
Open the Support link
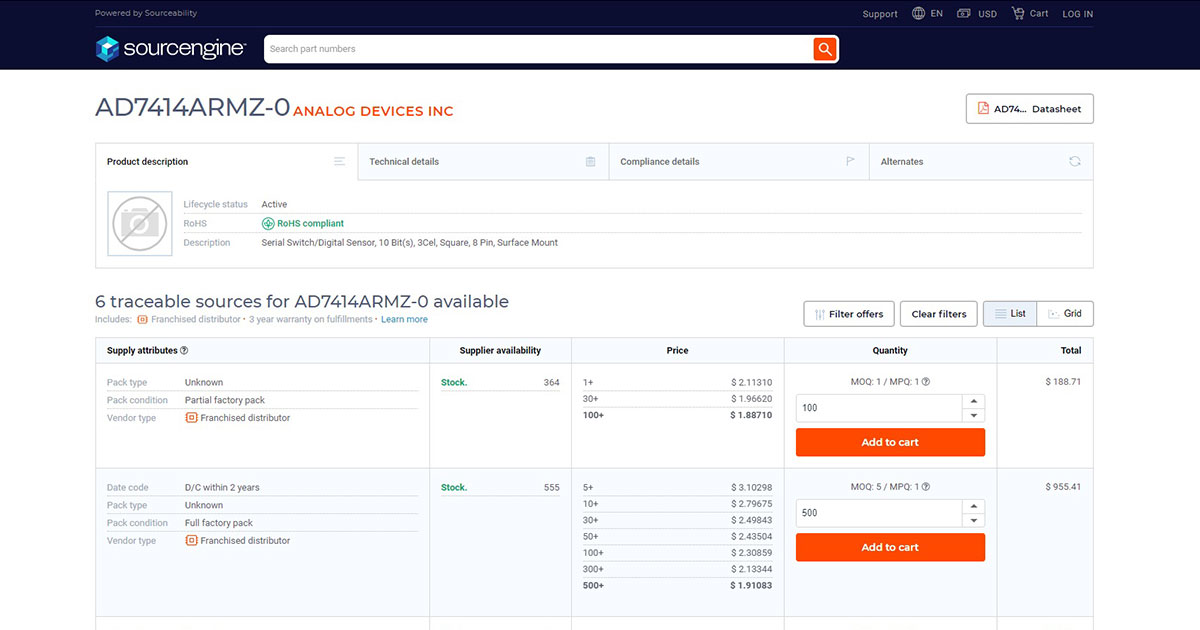coord(880,14)
